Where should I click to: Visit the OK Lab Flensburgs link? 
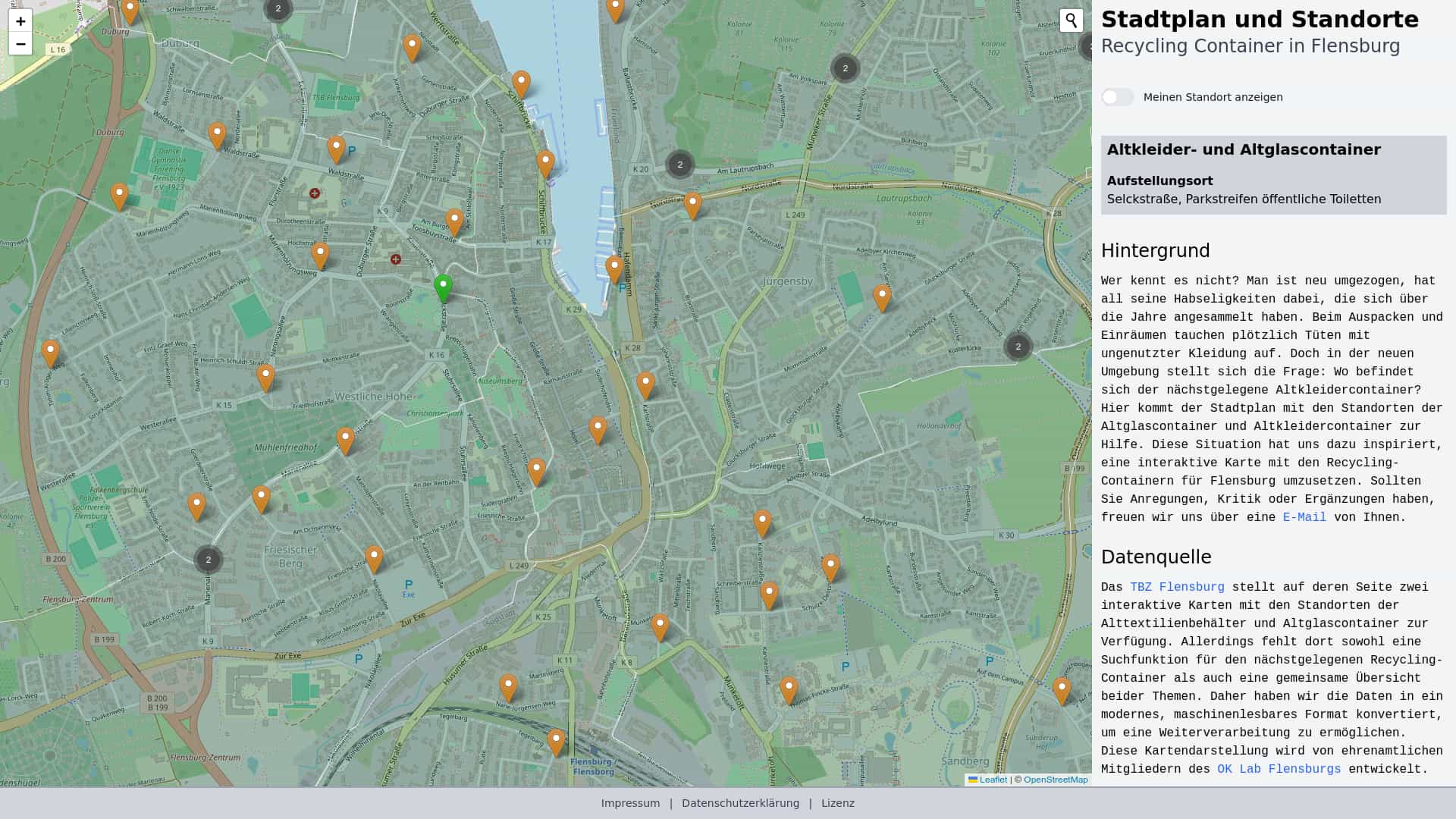[1279, 769]
